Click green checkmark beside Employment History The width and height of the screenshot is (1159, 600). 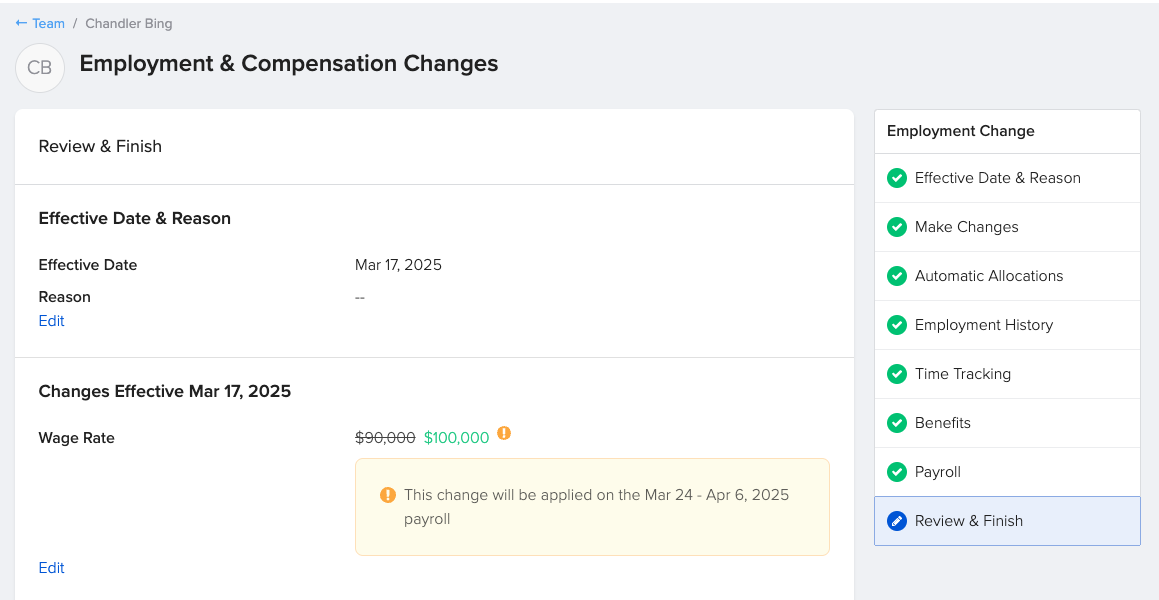(x=897, y=325)
